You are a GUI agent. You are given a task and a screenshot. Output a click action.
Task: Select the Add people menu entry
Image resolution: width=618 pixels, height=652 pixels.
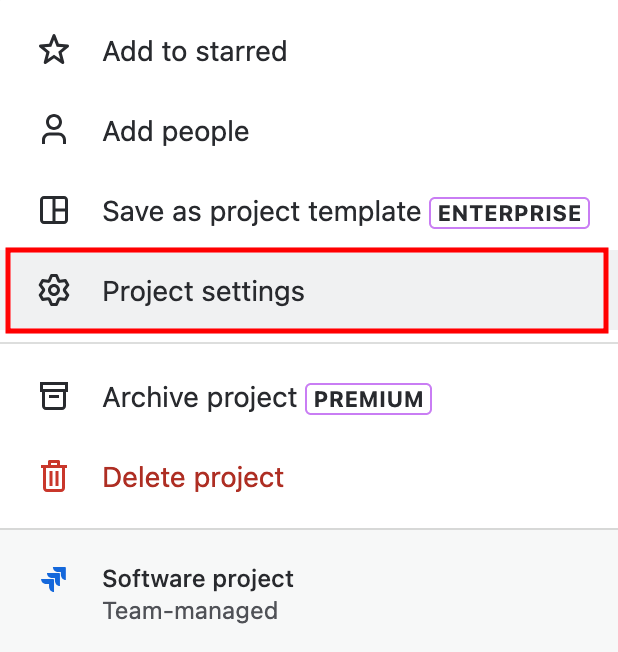tap(176, 131)
